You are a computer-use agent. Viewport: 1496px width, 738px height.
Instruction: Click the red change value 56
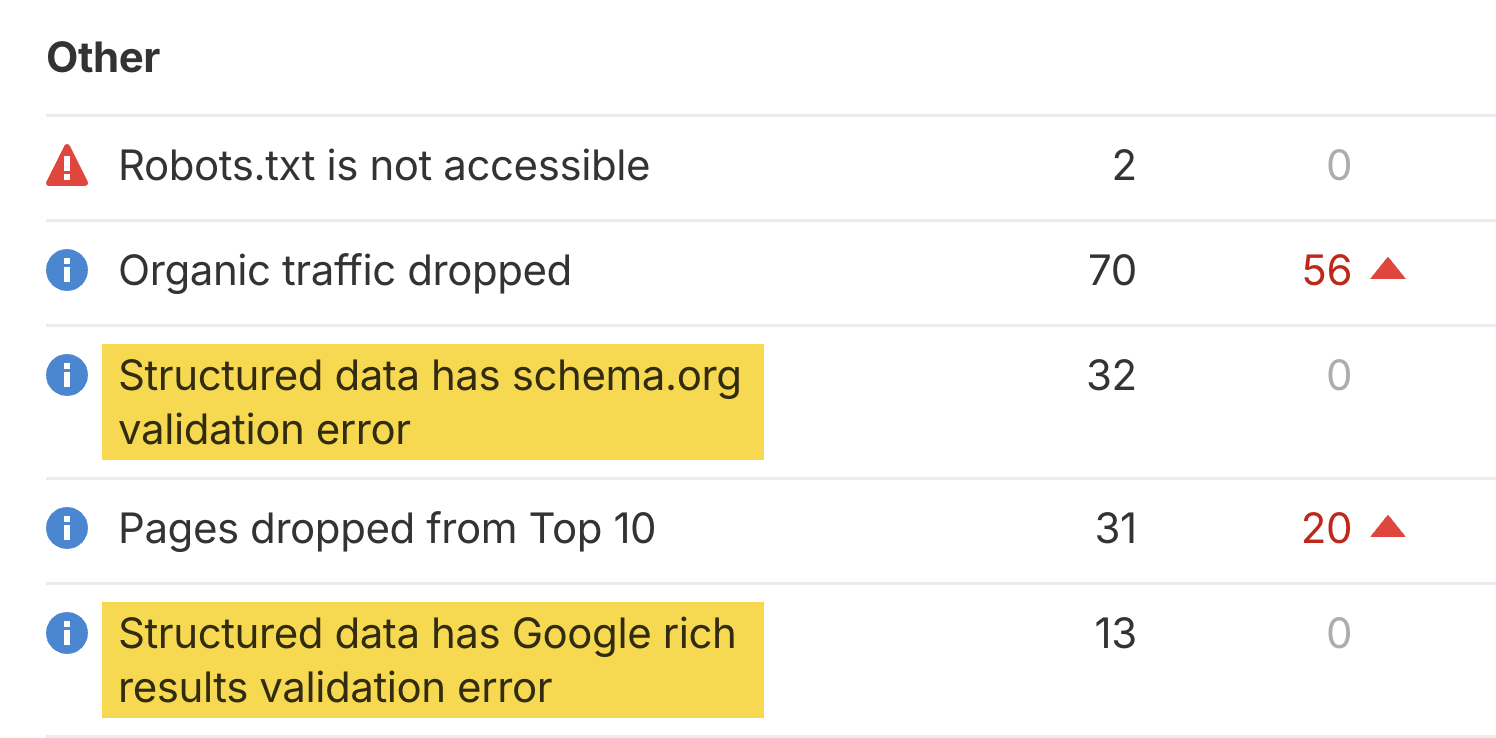pyautogui.click(x=1327, y=269)
